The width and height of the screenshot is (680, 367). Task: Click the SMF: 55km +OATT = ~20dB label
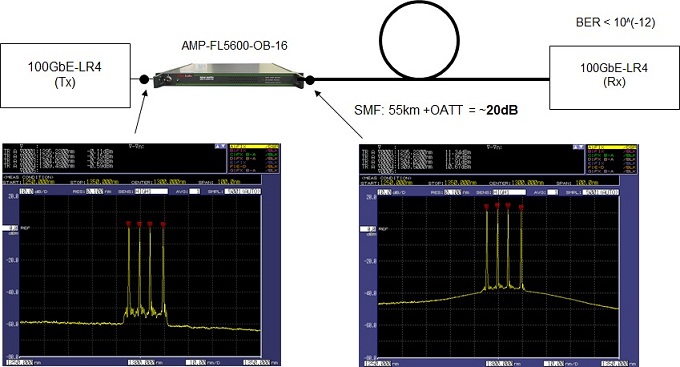[436, 110]
